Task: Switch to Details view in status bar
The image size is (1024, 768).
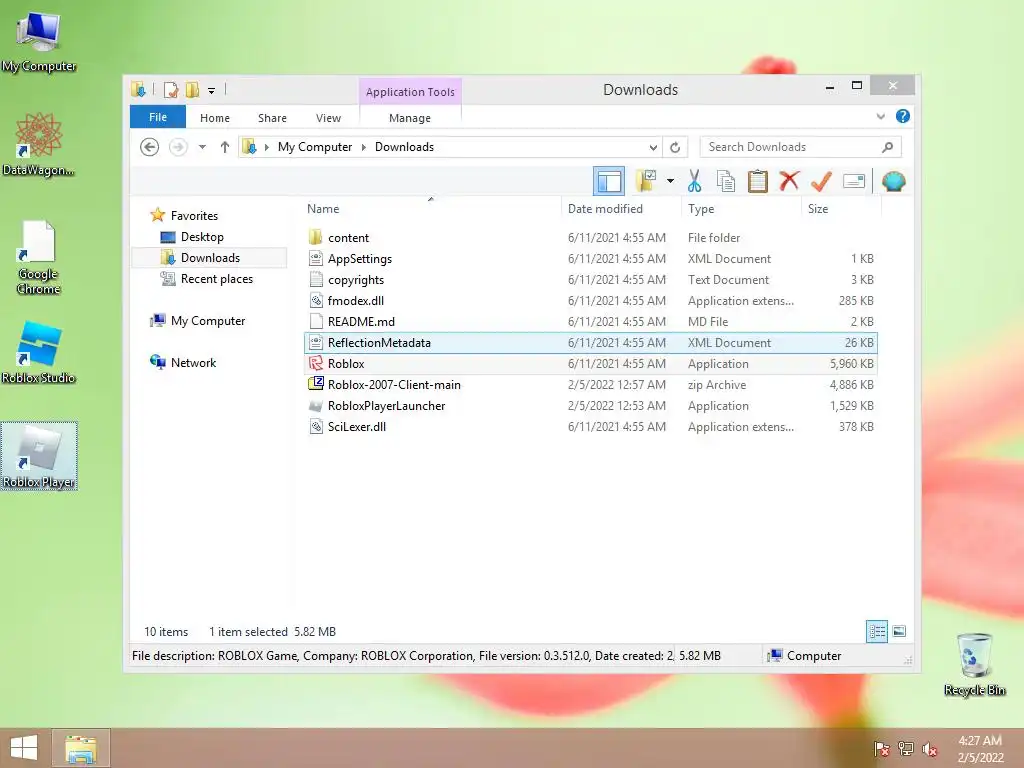Action: click(x=877, y=632)
